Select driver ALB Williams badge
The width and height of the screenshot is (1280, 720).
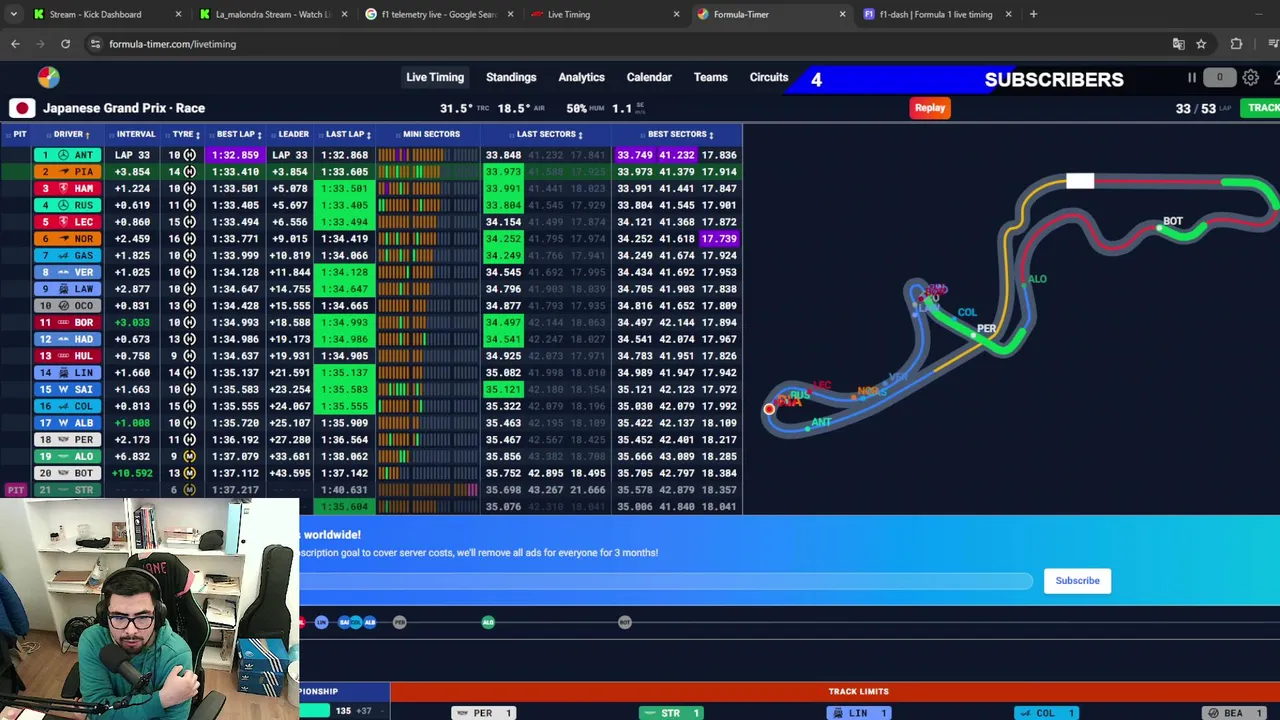[67, 423]
